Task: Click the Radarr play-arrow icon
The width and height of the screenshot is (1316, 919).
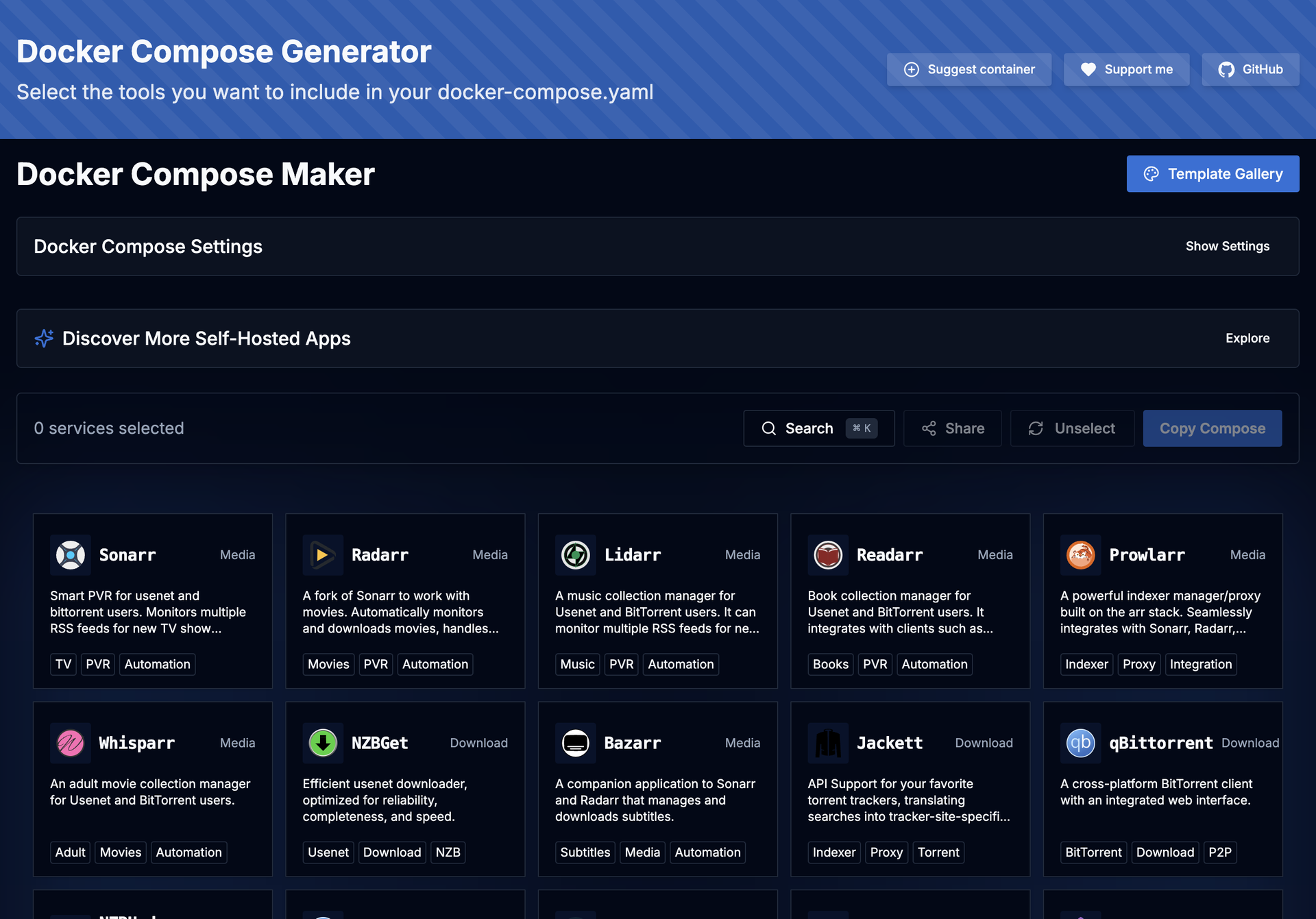Action: click(x=323, y=555)
